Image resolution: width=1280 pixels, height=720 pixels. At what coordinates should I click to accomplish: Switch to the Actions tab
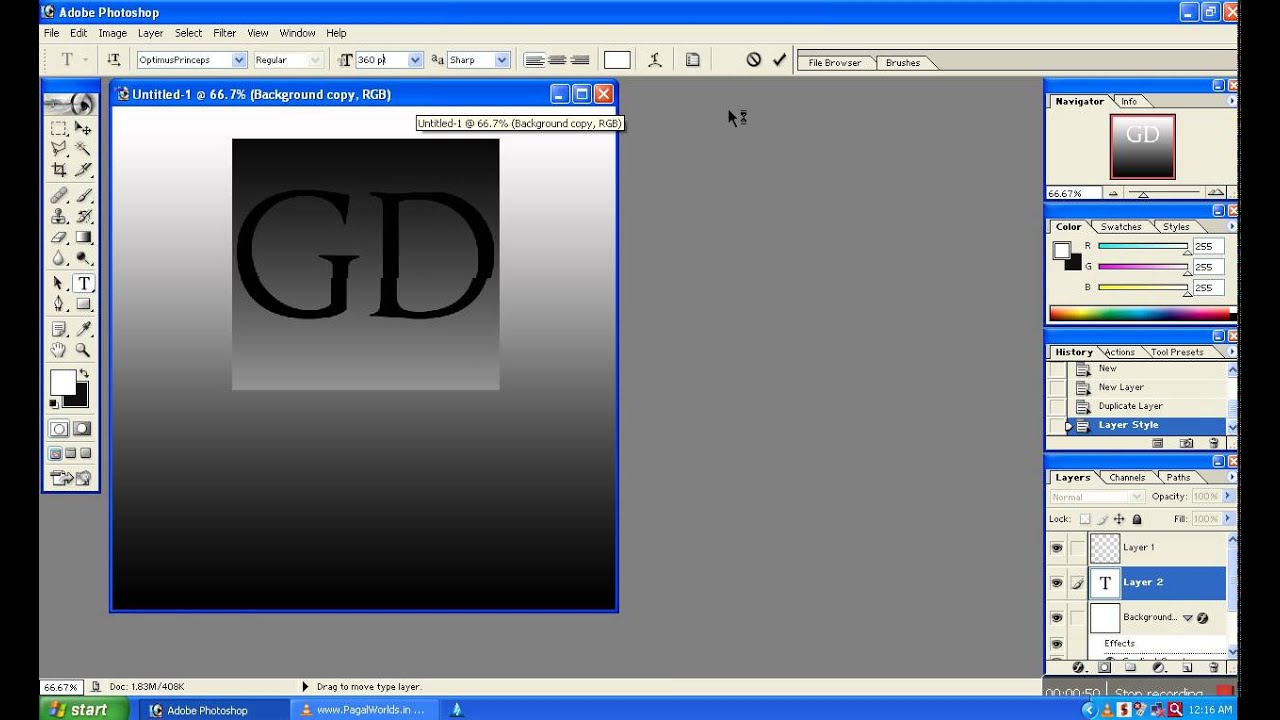coord(1119,352)
